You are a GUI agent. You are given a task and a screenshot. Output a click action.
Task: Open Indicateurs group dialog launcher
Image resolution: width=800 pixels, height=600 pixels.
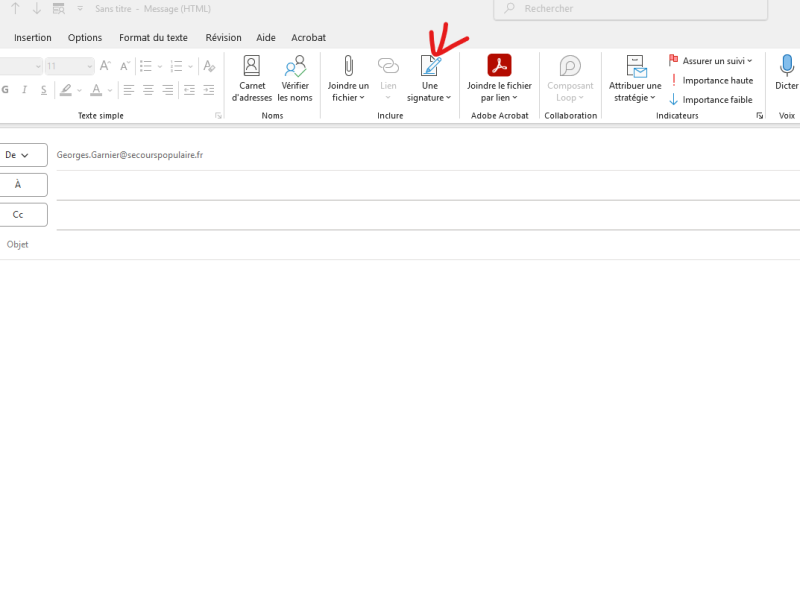[x=759, y=116]
